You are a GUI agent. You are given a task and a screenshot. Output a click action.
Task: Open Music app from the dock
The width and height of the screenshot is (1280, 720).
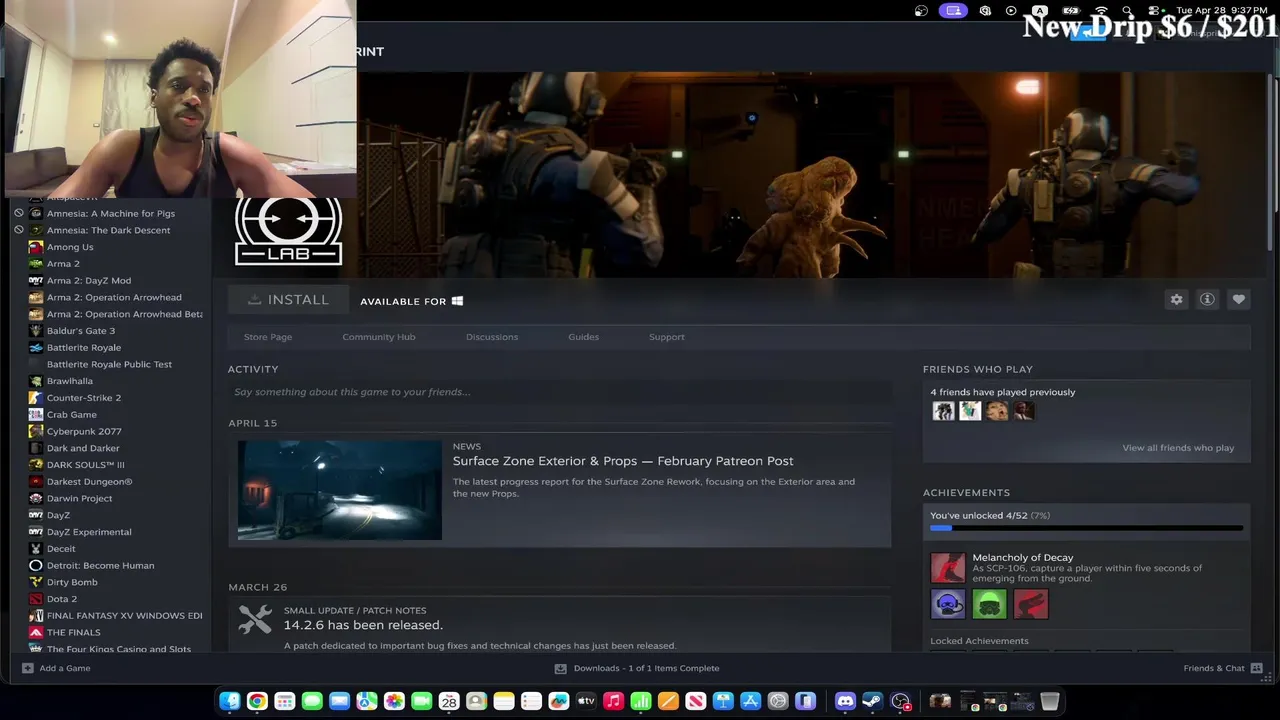coord(613,701)
